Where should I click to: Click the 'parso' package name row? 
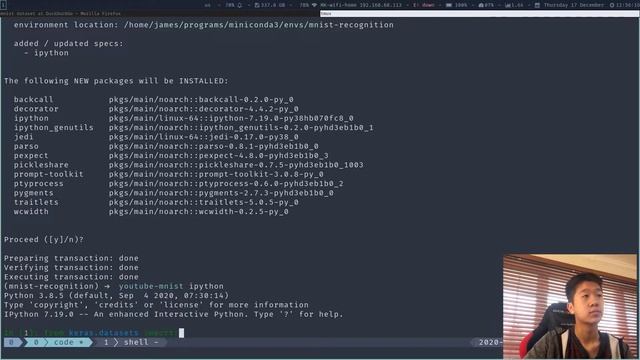(26, 146)
